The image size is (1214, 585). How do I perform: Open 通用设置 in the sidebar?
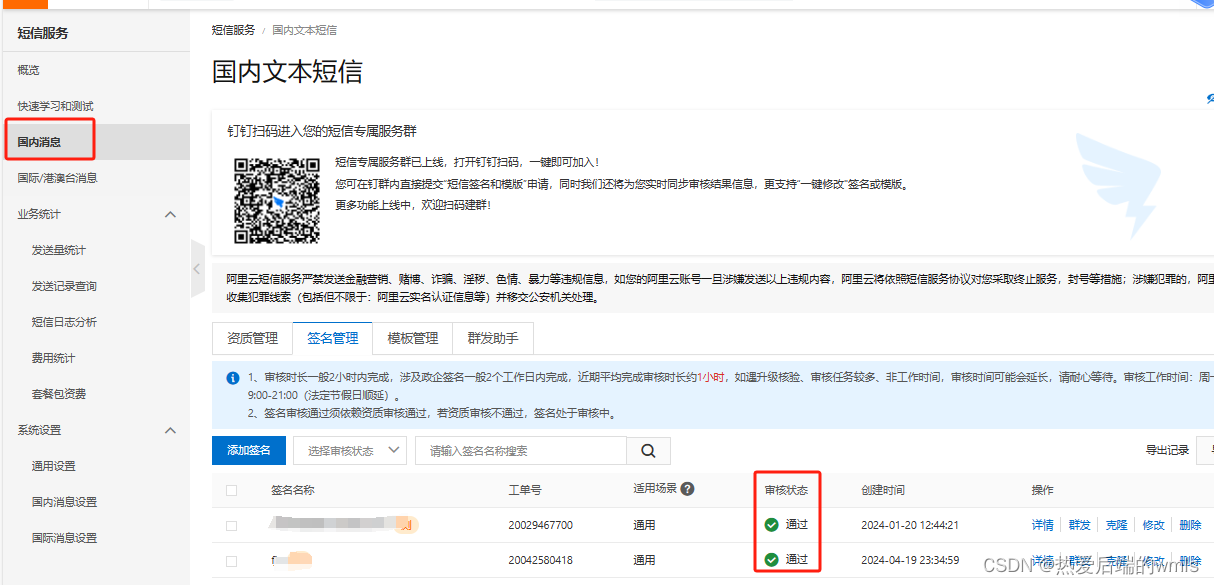pos(53,466)
